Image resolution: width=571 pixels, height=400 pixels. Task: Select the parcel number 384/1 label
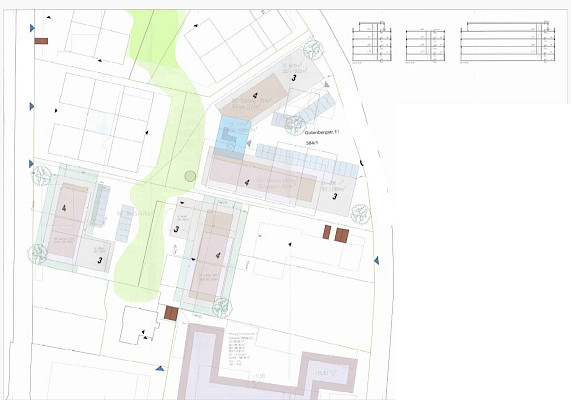coord(312,143)
